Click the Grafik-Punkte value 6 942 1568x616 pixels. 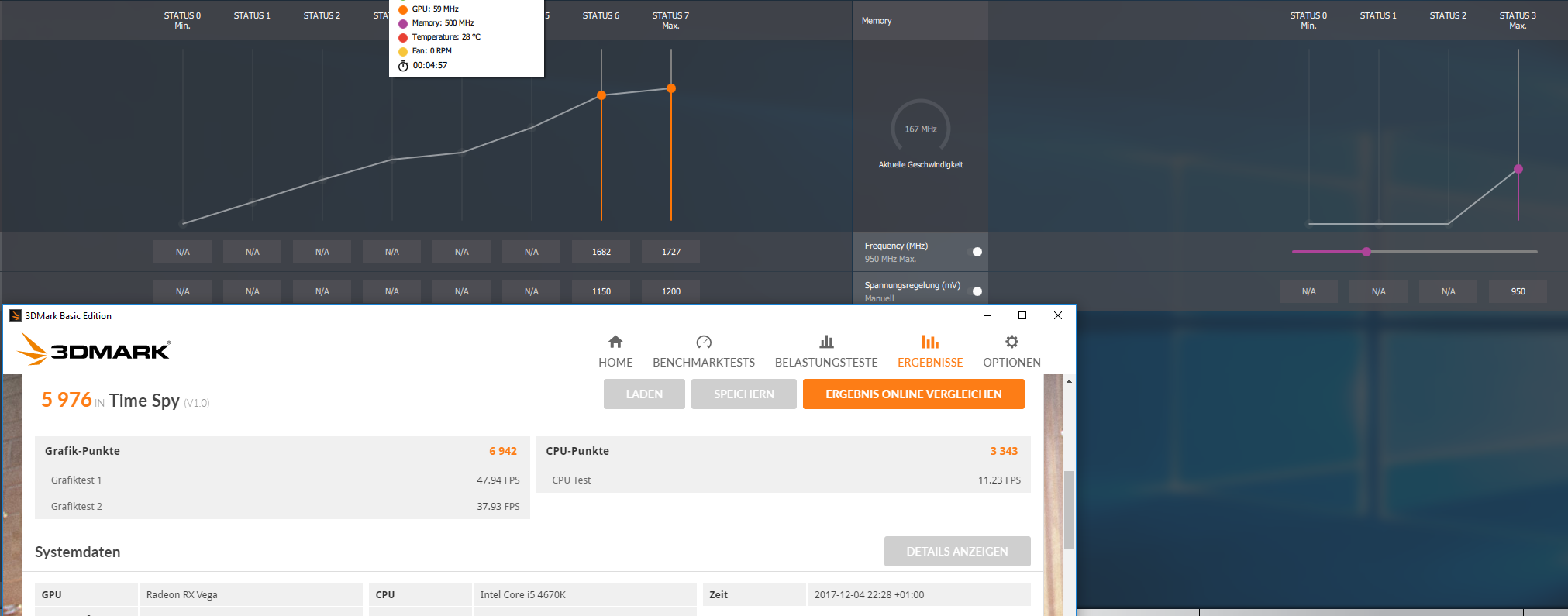point(503,451)
